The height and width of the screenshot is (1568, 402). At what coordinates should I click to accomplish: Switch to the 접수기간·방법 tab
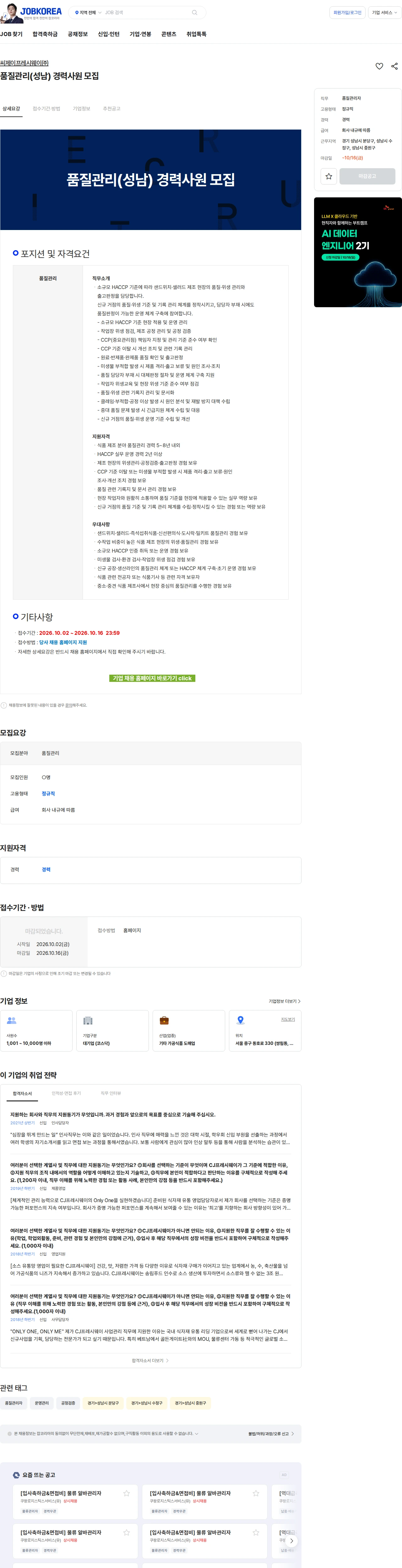pyautogui.click(x=46, y=108)
